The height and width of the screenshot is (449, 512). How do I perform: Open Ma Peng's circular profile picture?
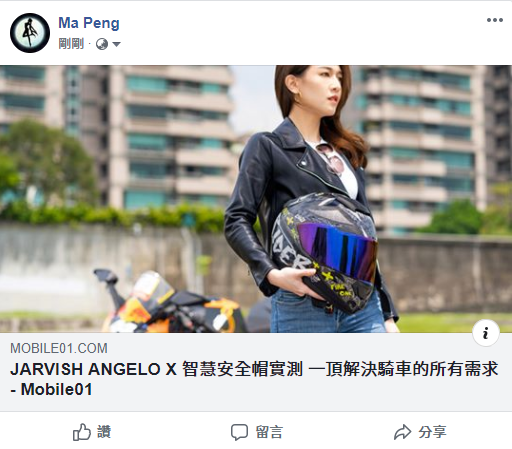(30, 33)
